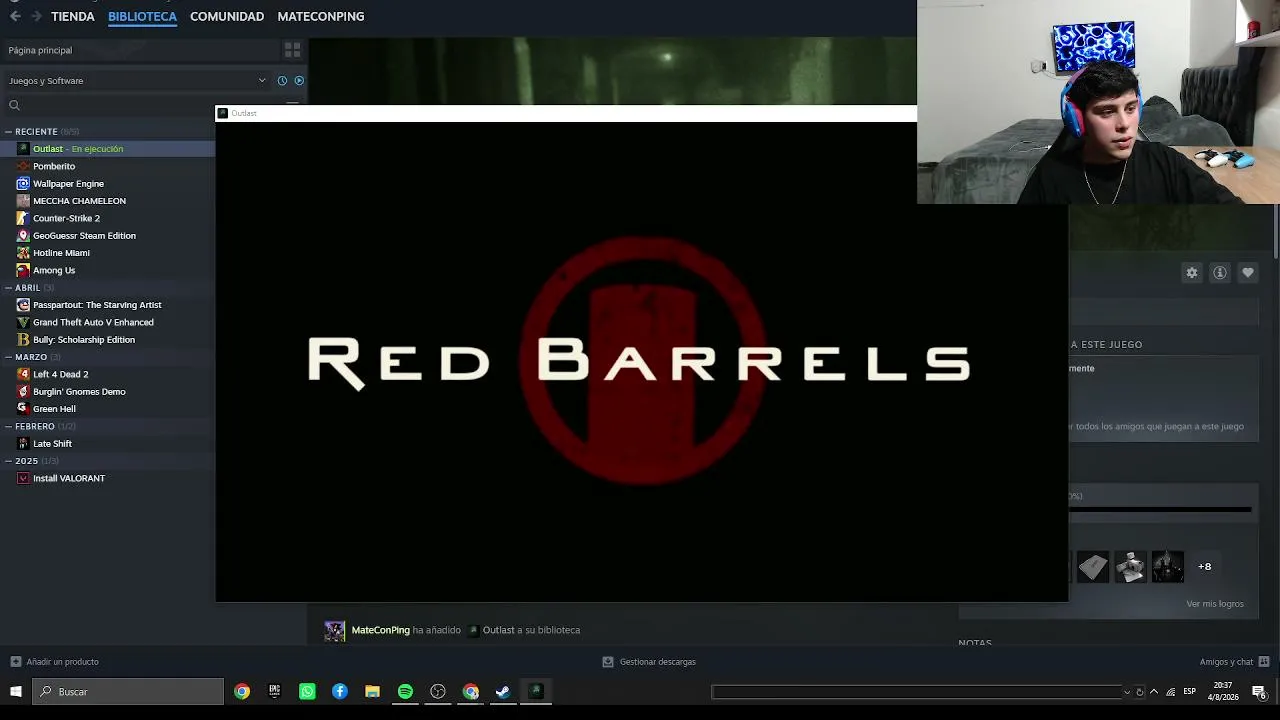Switch to Steam taskbar icon
Screen dimensions: 1280x720
503,691
